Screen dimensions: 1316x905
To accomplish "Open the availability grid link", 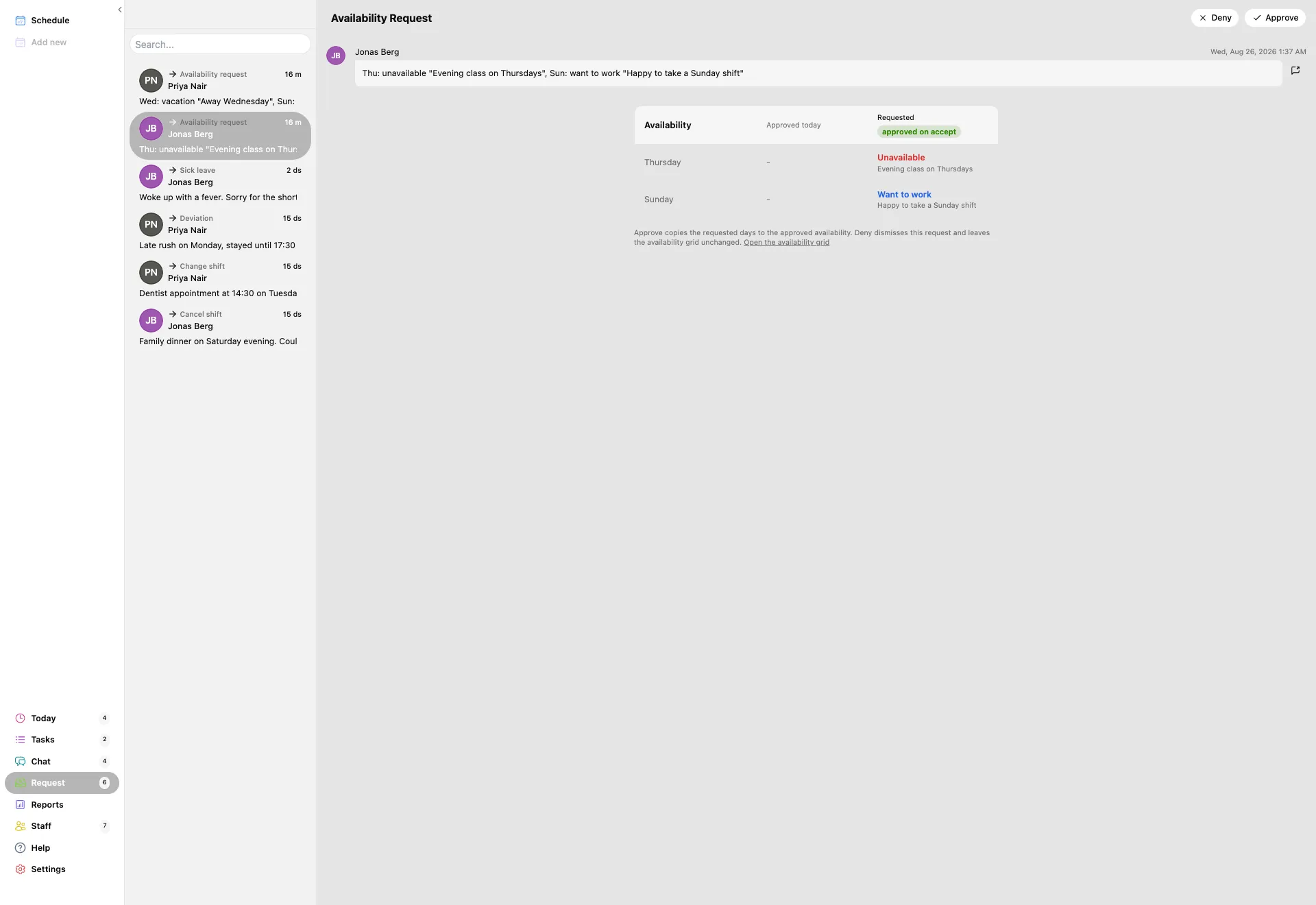I will coord(786,243).
